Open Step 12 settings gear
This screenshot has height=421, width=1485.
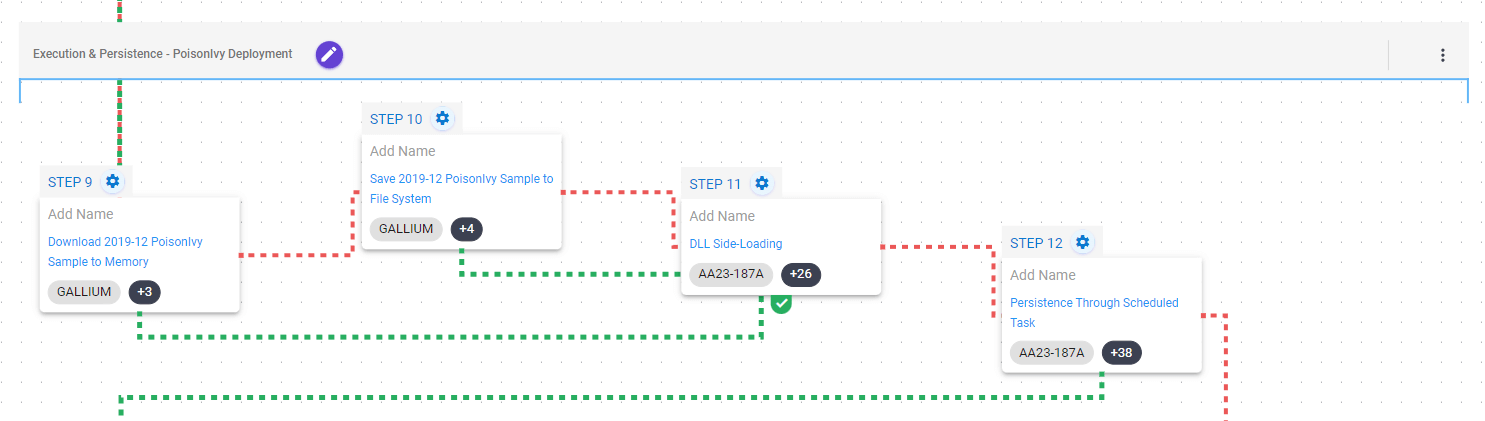1082,242
